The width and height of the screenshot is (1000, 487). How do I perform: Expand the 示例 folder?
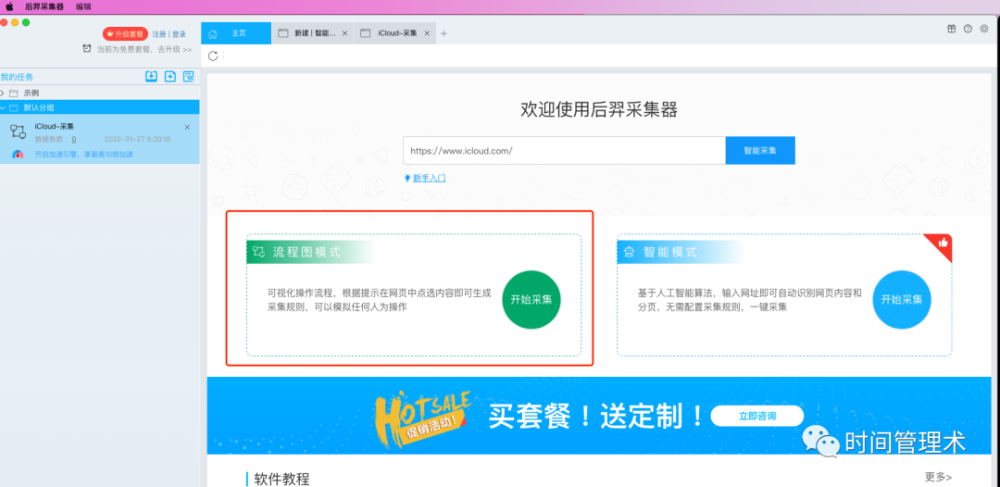(x=3, y=93)
